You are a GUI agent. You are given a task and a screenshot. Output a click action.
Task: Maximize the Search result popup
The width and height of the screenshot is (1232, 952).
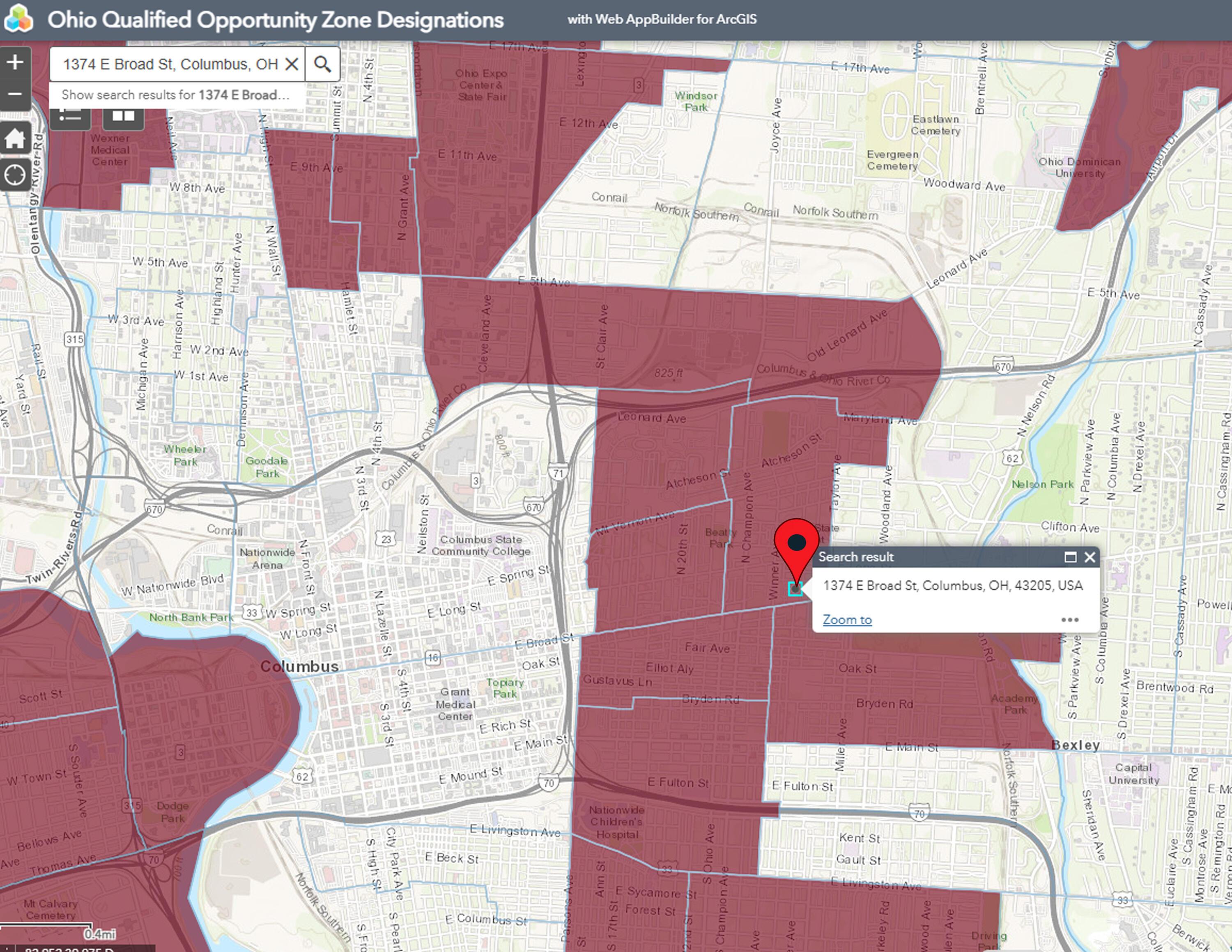click(x=1070, y=557)
